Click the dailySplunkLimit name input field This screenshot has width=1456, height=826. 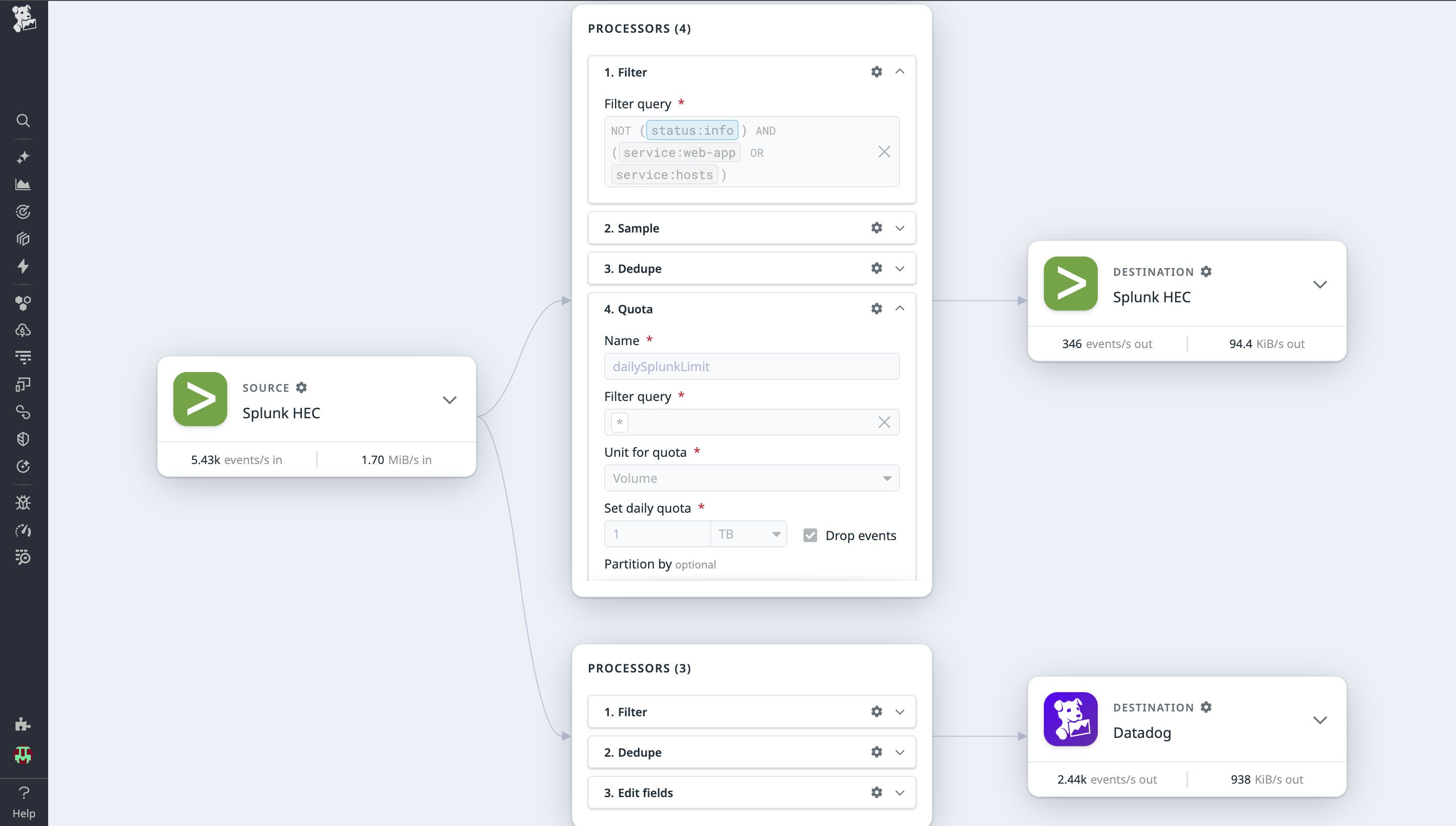click(751, 366)
